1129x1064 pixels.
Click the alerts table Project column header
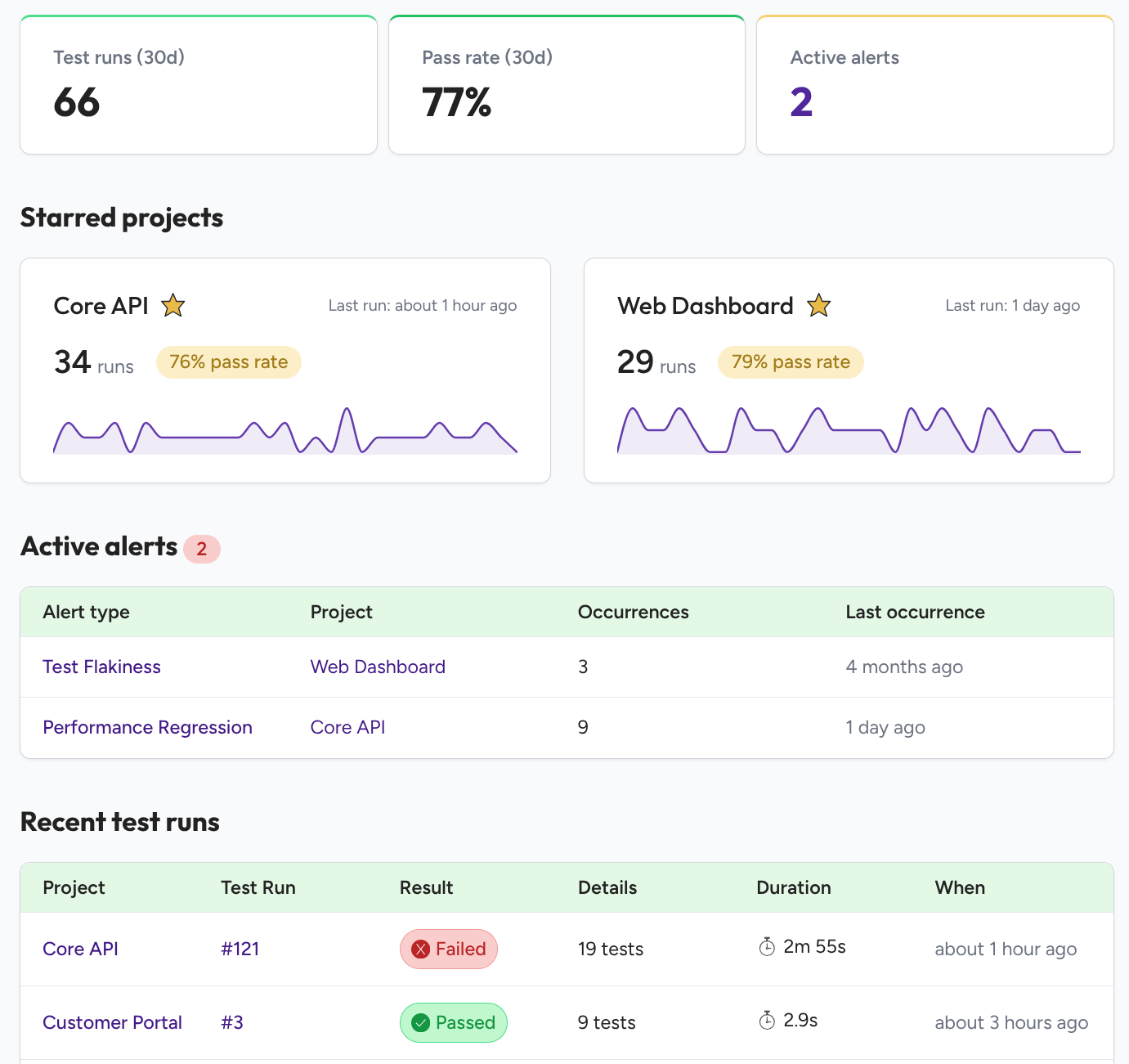(x=341, y=612)
